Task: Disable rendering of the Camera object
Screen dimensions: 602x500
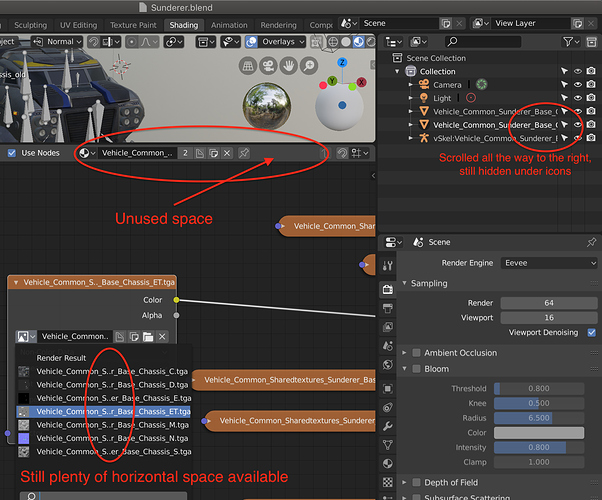Action: click(591, 84)
